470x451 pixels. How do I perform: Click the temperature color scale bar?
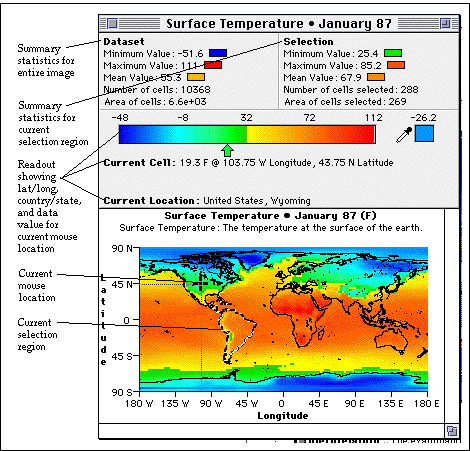pyautogui.click(x=247, y=135)
